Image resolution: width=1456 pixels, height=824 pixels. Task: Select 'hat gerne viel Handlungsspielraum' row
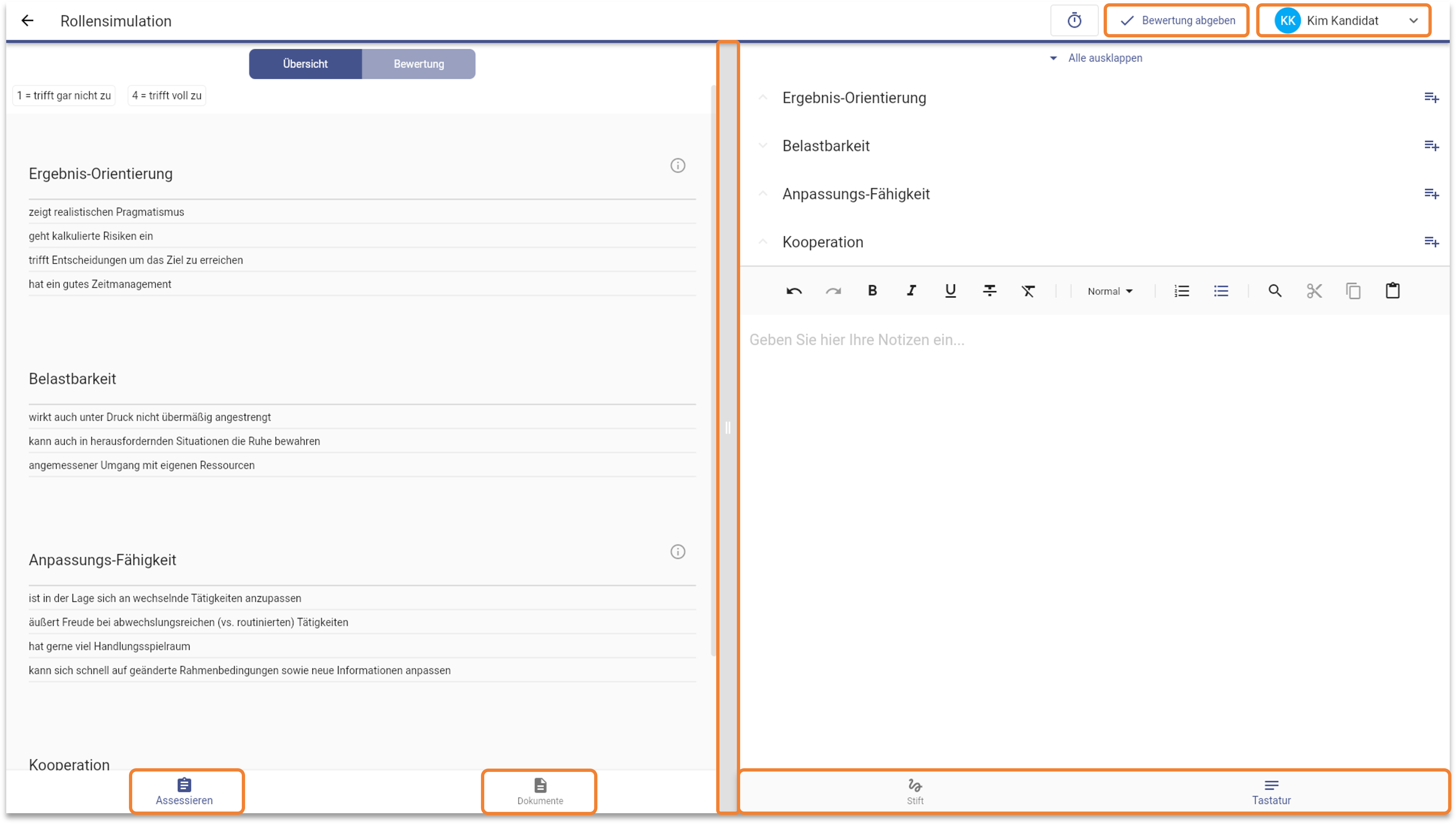[362, 646]
